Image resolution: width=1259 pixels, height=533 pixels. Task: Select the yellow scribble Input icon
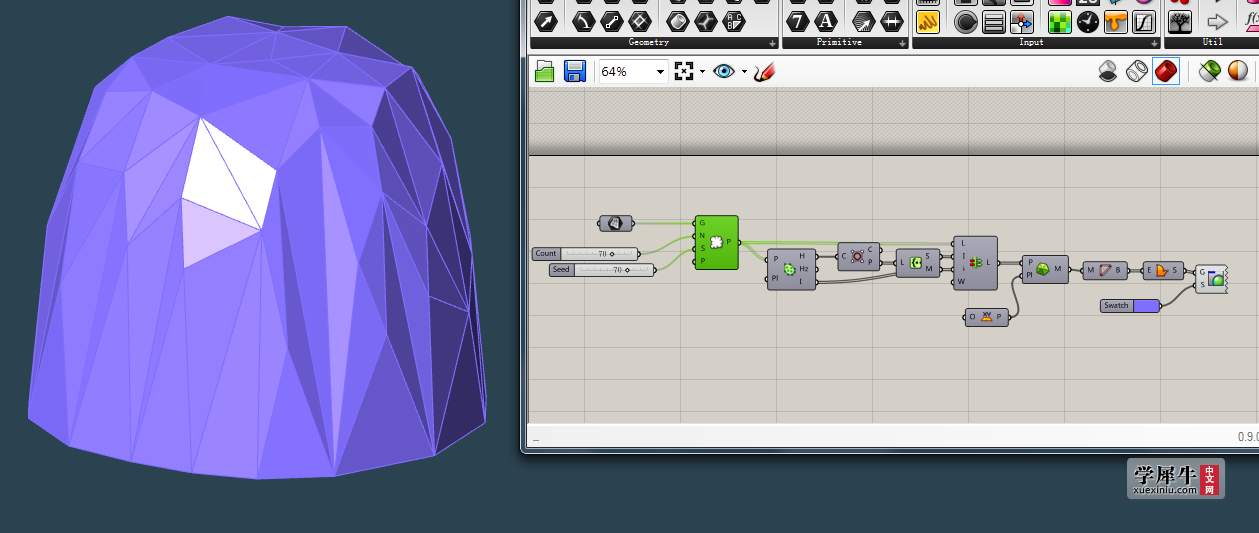928,21
